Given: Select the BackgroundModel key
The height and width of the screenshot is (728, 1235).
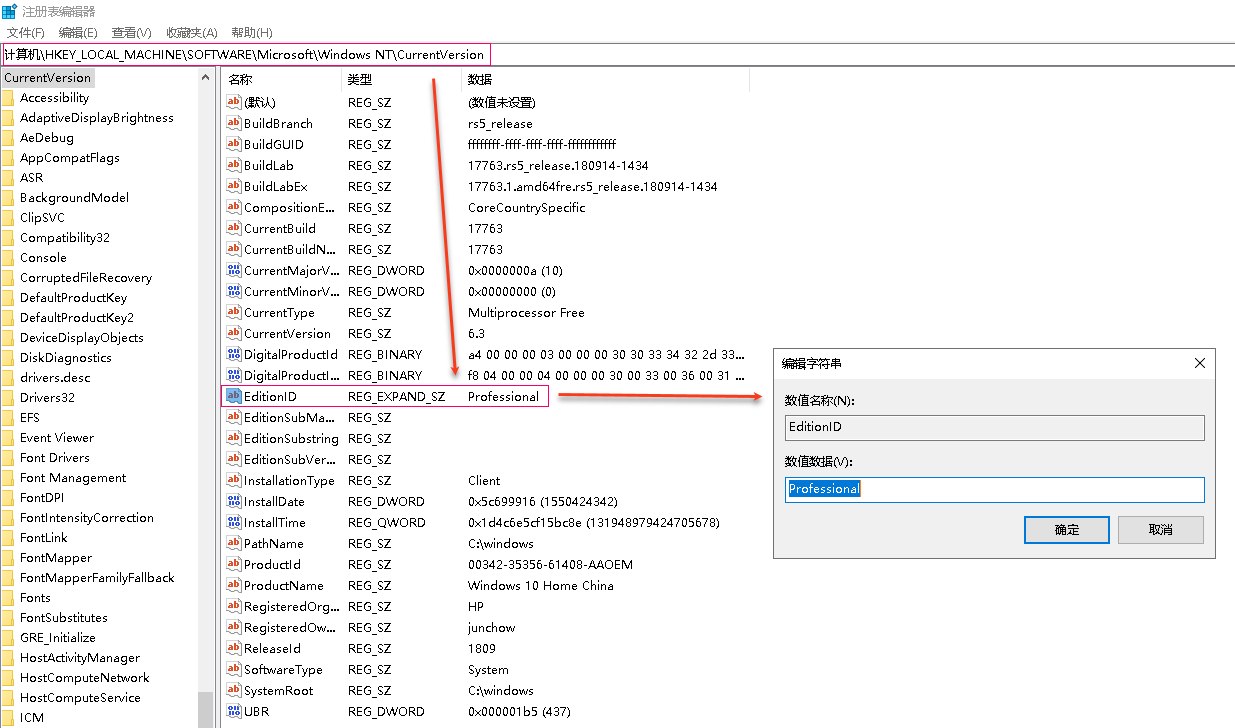Looking at the screenshot, I should 74,198.
